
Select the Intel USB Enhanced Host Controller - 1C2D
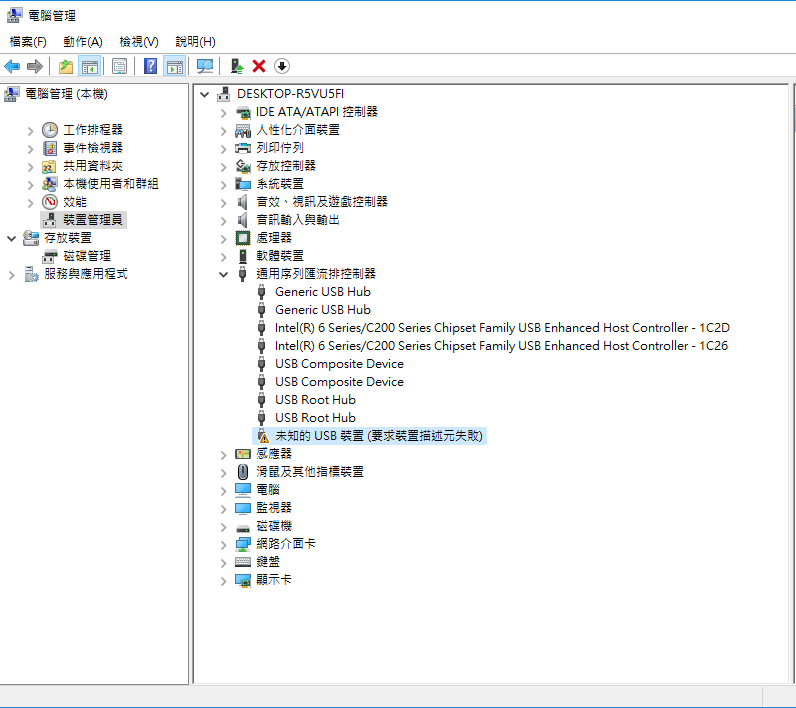pos(502,328)
